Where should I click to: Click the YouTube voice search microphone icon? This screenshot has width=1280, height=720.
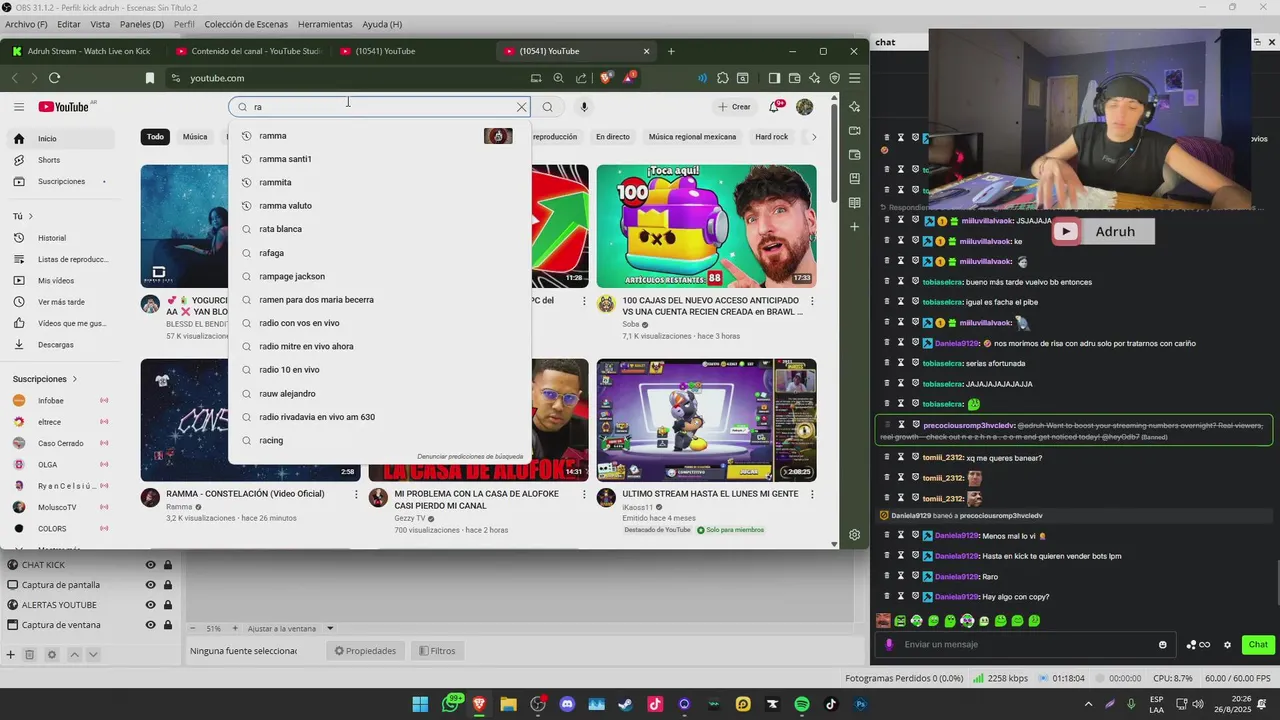(x=584, y=107)
